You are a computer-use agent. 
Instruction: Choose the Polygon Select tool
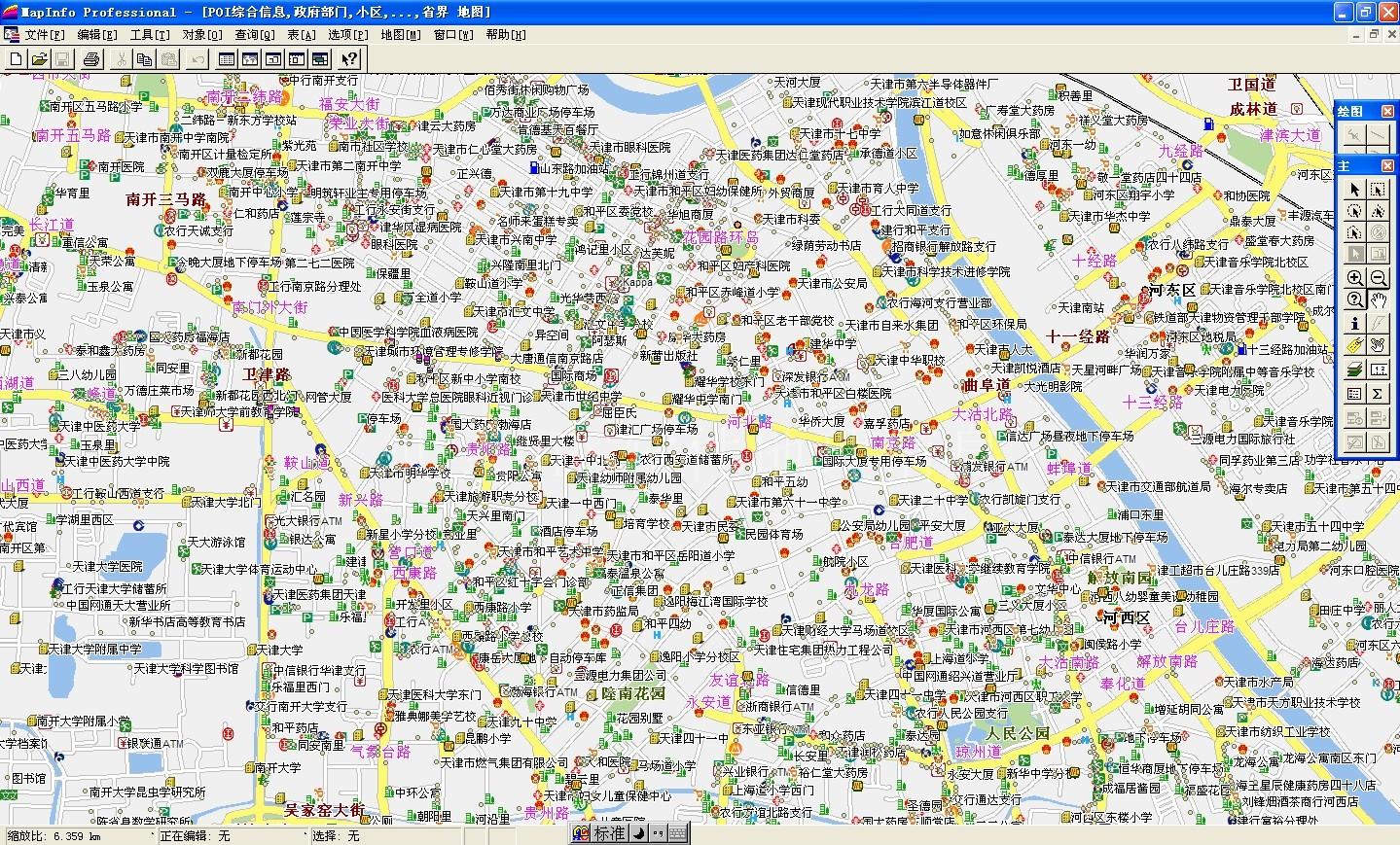pyautogui.click(x=1378, y=211)
